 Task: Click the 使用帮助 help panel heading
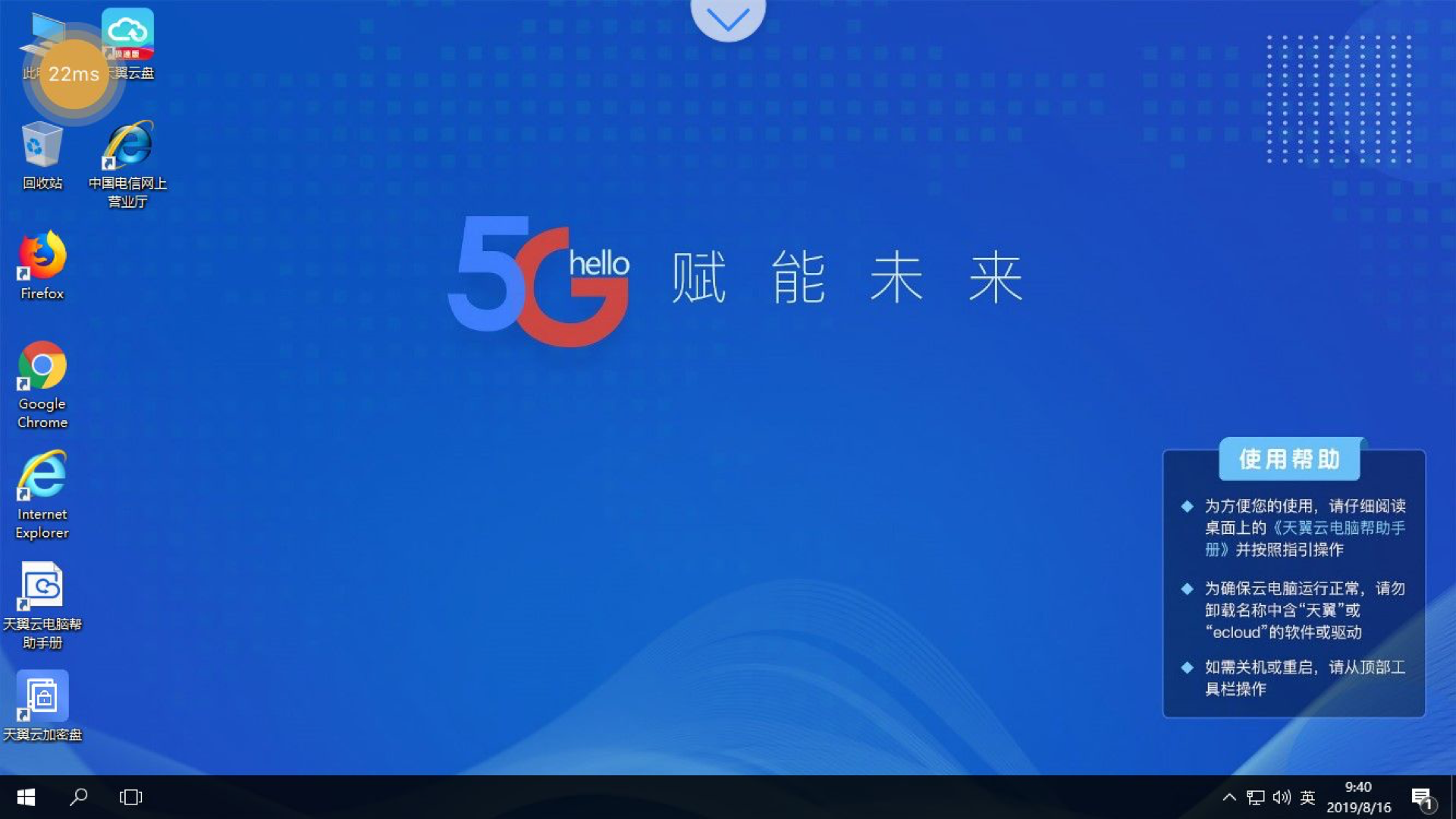1292,459
